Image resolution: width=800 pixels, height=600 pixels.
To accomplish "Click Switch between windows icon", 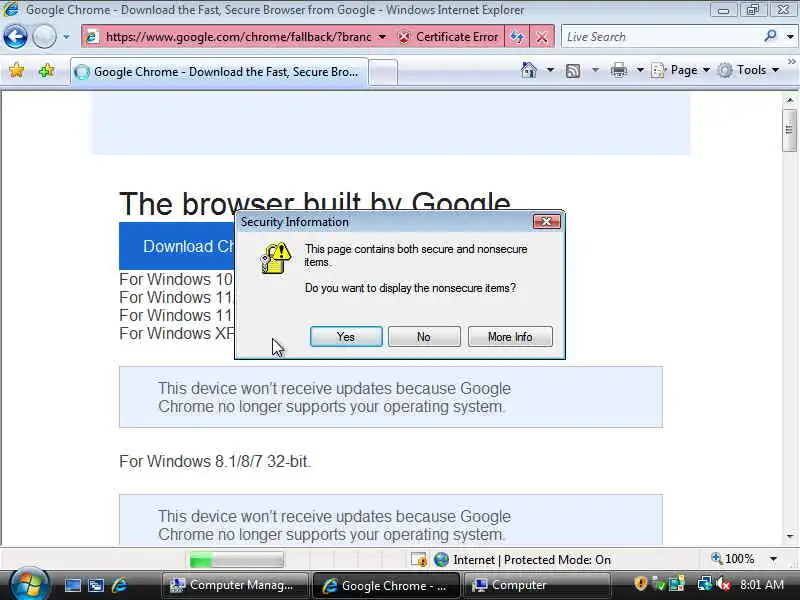I will [x=96, y=585].
